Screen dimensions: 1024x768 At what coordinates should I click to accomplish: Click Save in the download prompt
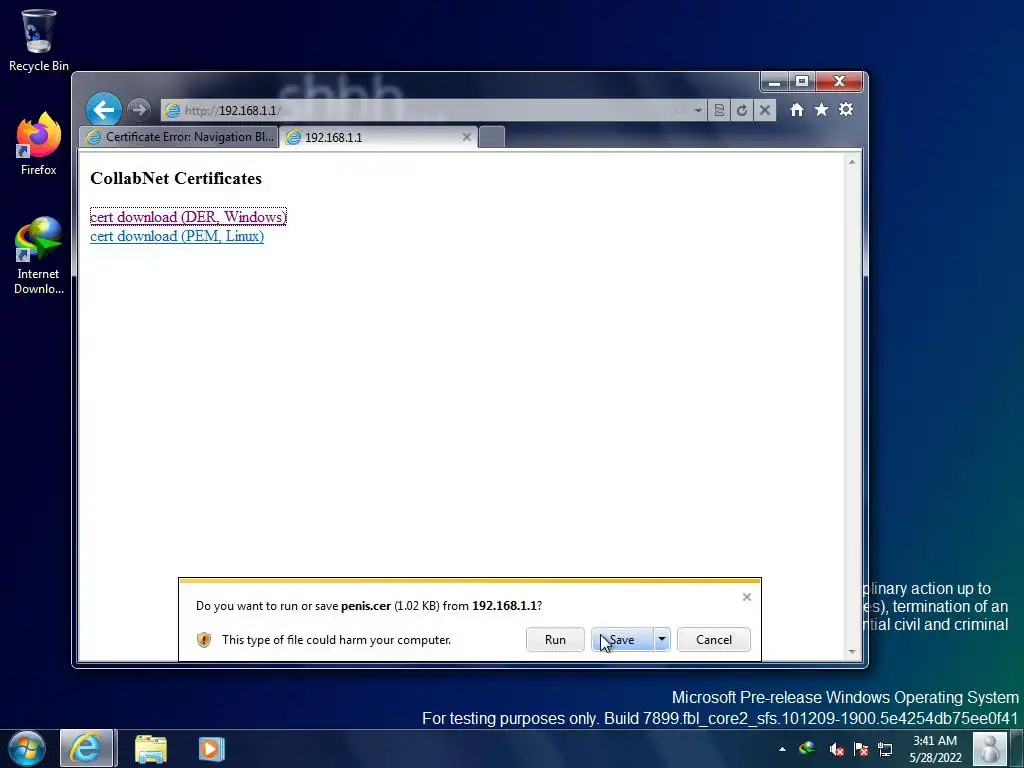(x=622, y=639)
